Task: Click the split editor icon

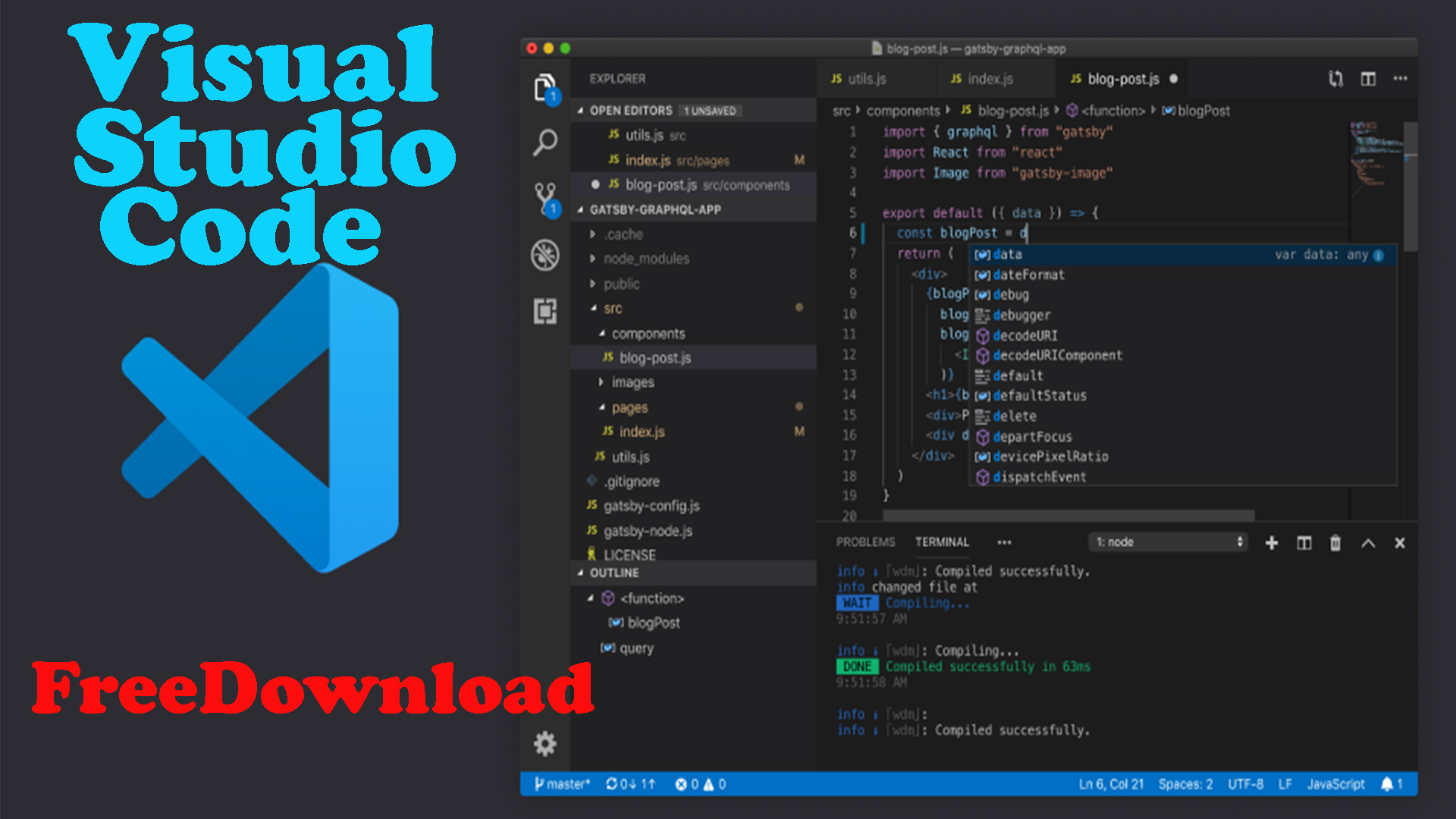Action: [x=1368, y=79]
